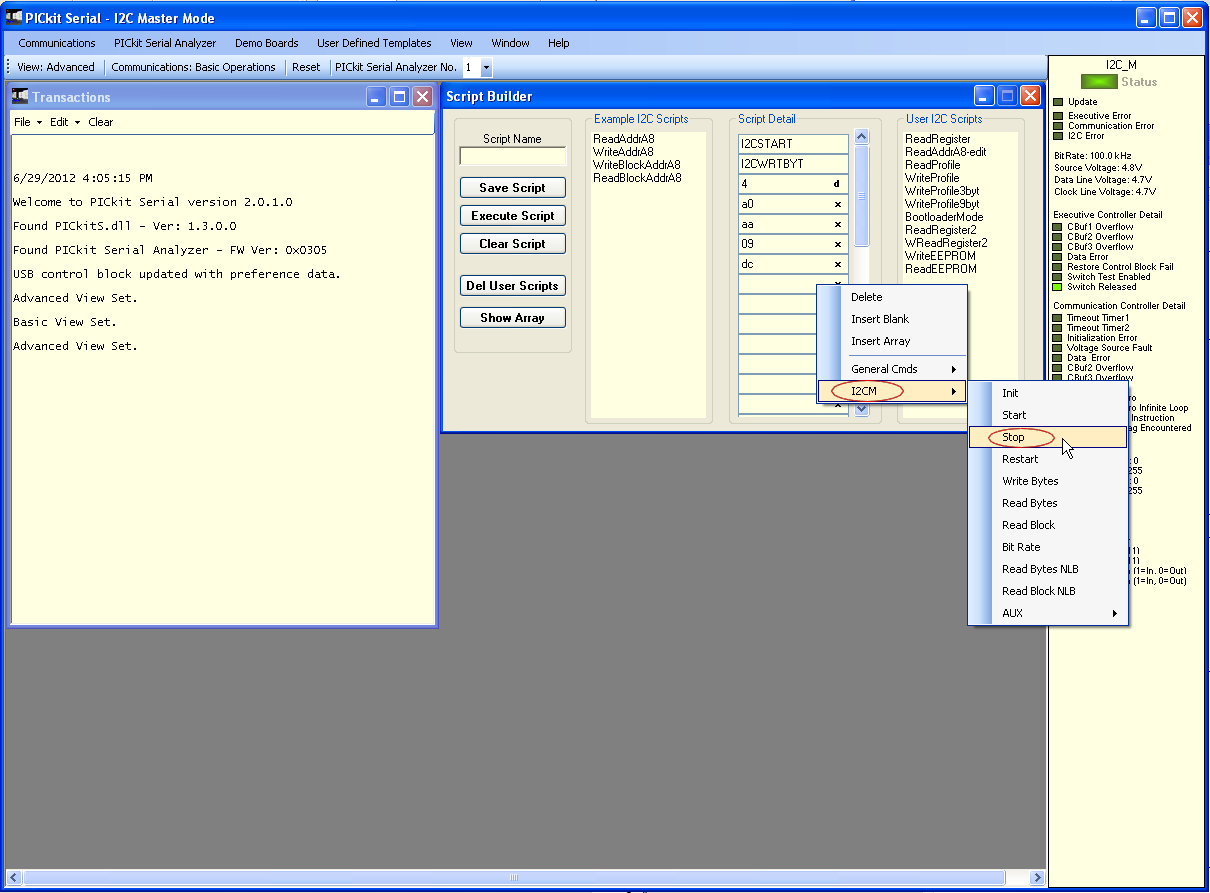1210x893 pixels.
Task: Click the green Switch Released indicator
Action: click(1058, 287)
